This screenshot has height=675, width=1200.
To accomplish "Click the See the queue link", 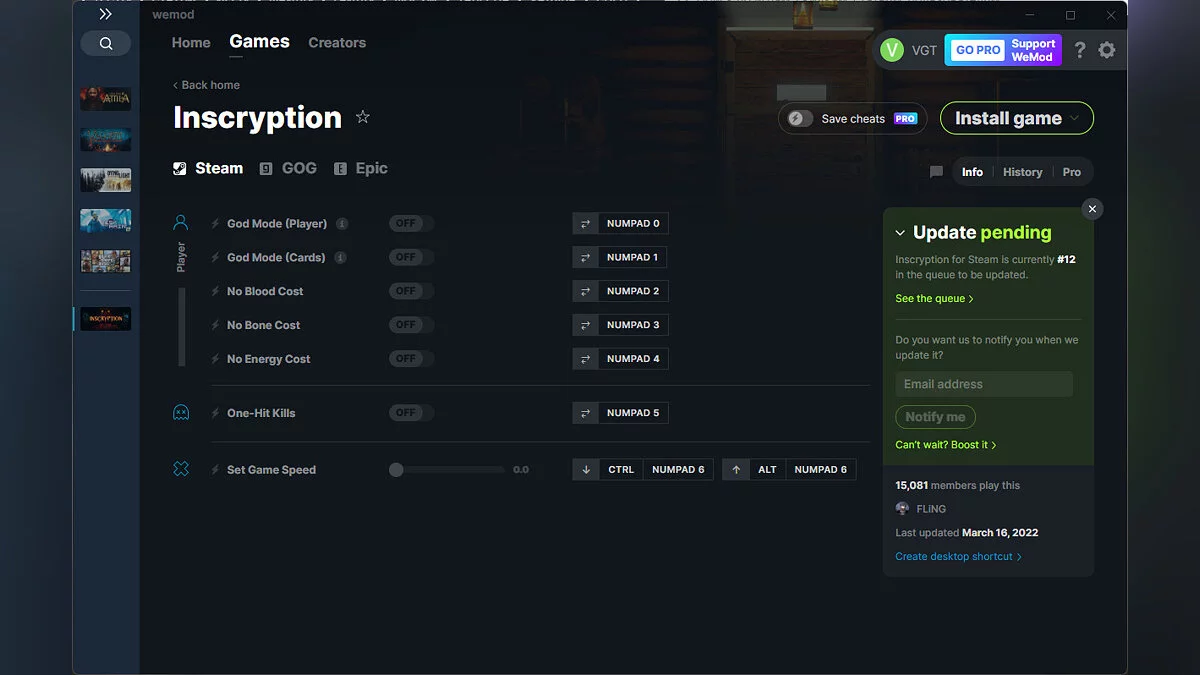I will pyautogui.click(x=932, y=298).
